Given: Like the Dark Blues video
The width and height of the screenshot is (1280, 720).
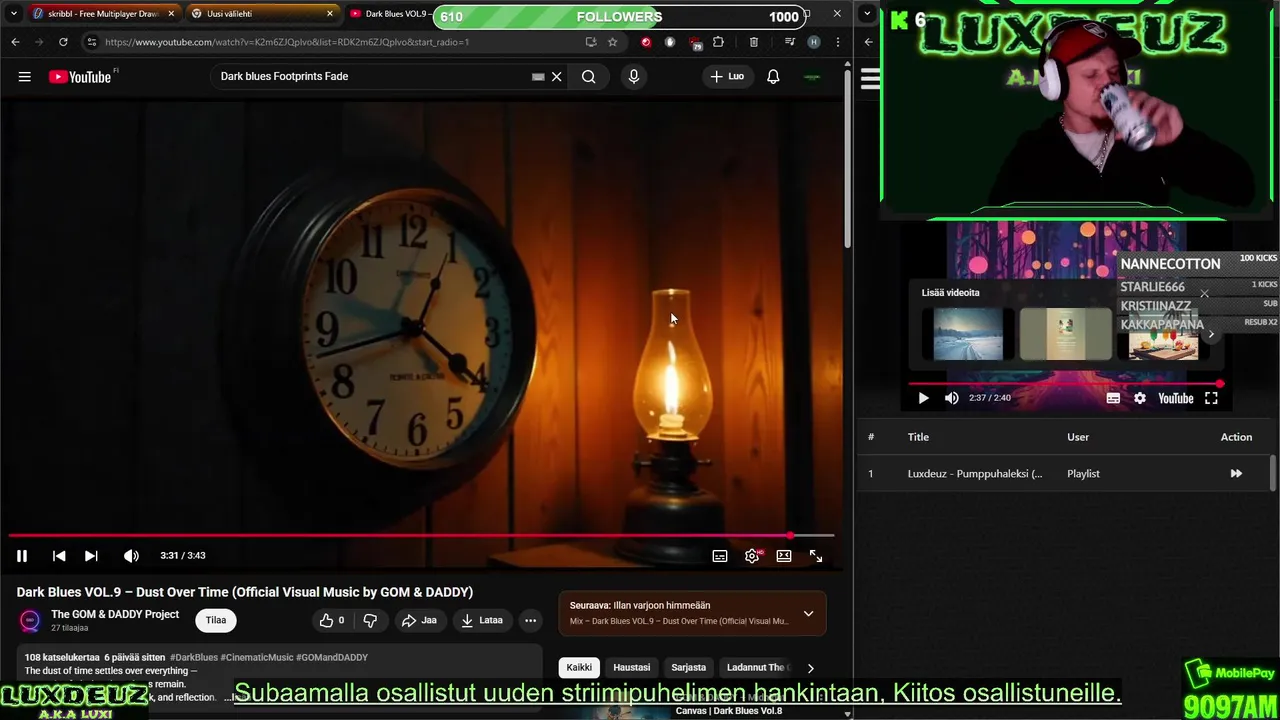Looking at the screenshot, I should 331,621.
